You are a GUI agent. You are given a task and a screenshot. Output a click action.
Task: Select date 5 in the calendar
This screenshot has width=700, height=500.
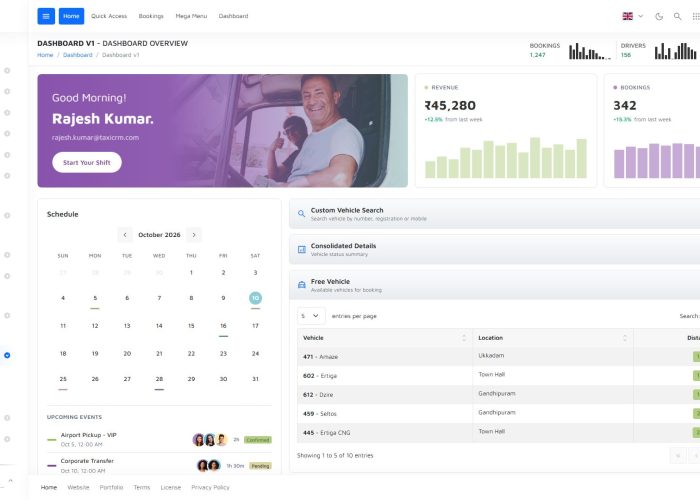95,298
